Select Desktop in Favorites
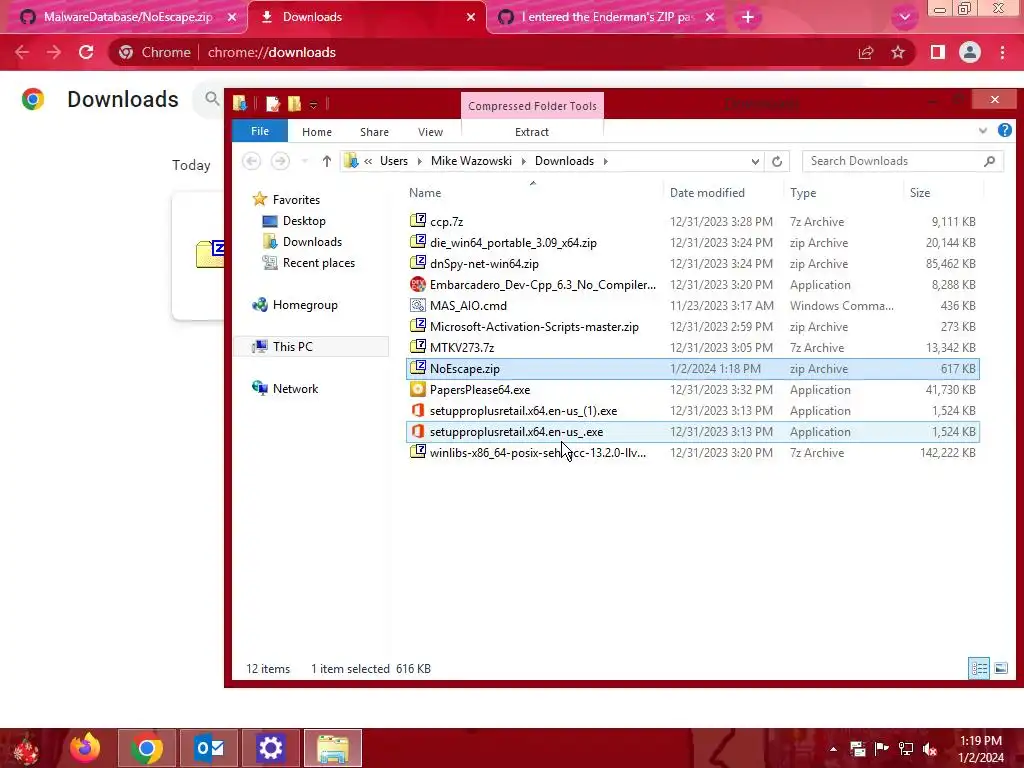The height and width of the screenshot is (768, 1024). [304, 221]
